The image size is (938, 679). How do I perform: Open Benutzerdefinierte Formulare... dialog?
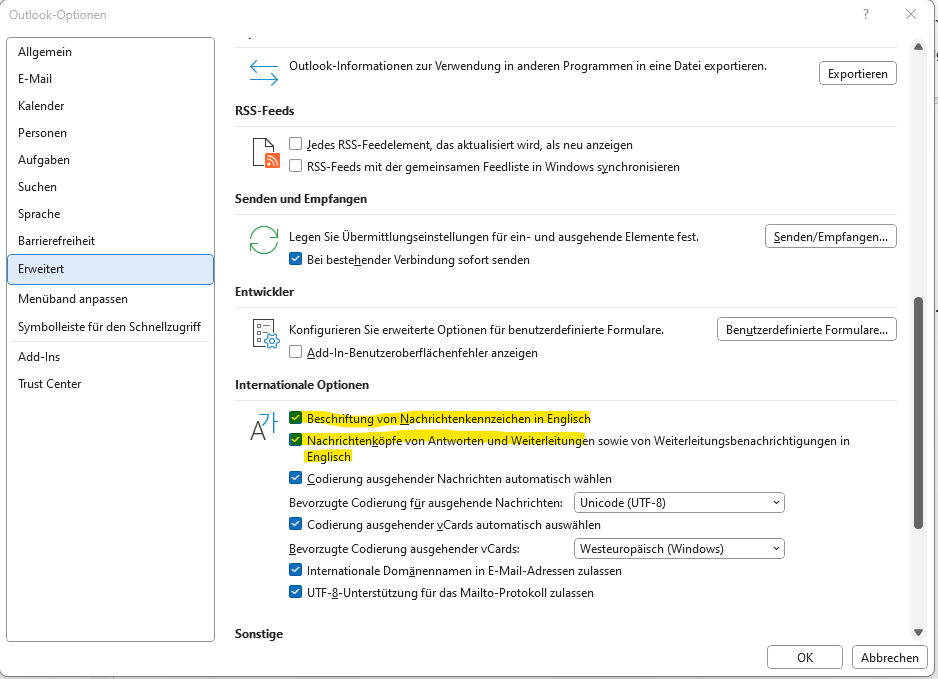[x=806, y=329]
